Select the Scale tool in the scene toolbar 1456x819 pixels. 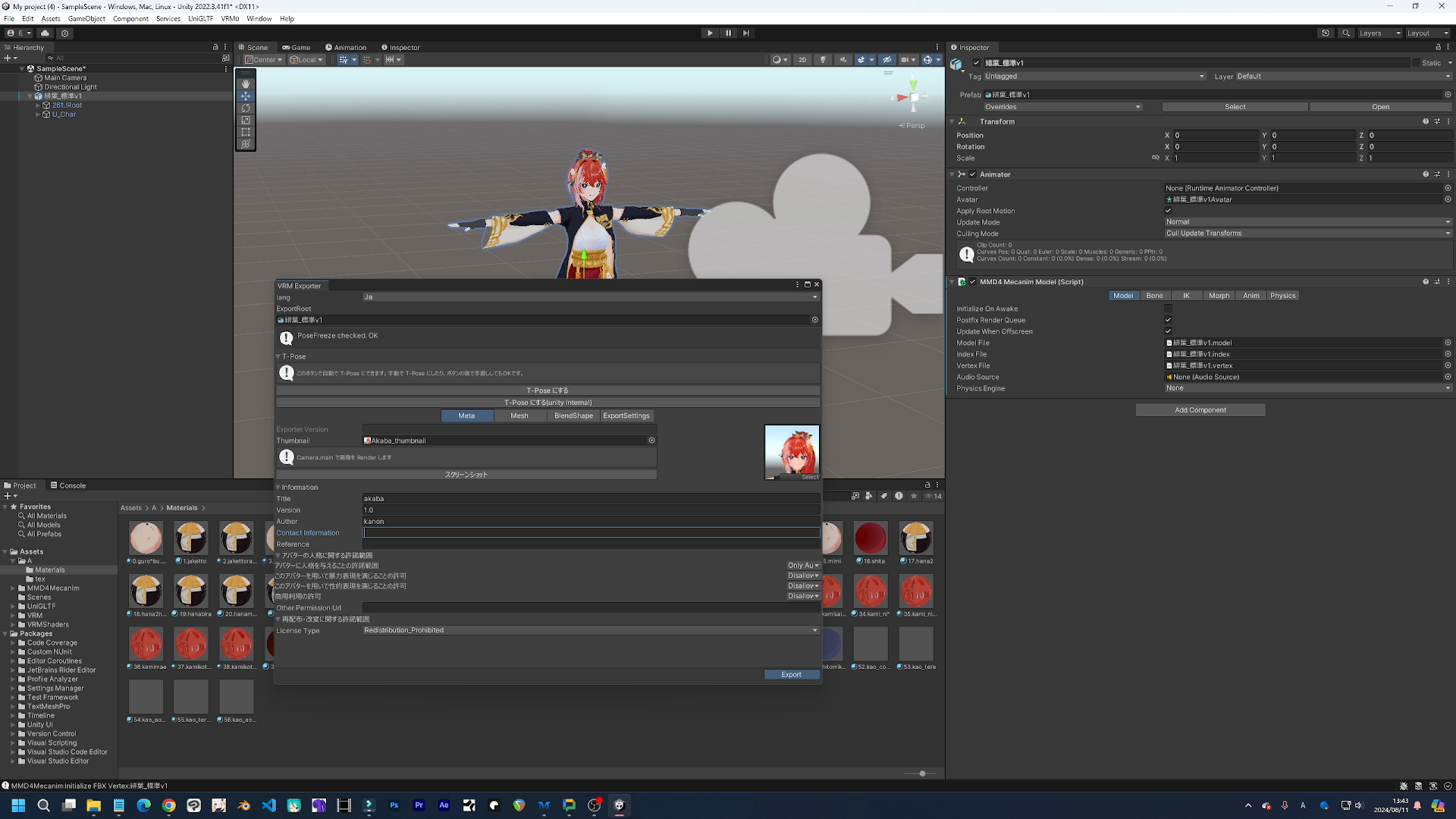(x=246, y=120)
